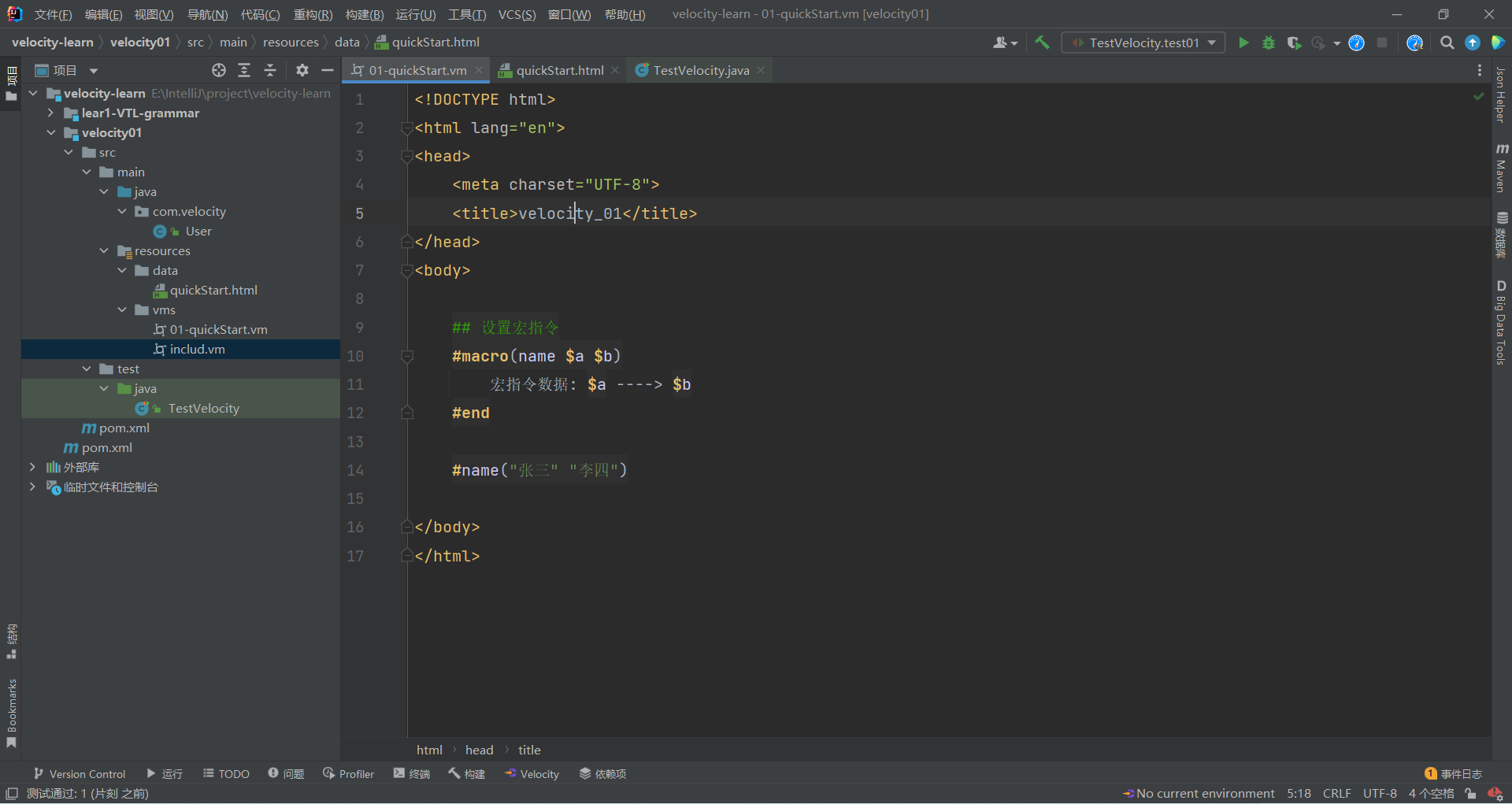Open Maven tool window
Viewport: 1512px width, 804px height.
[1501, 167]
